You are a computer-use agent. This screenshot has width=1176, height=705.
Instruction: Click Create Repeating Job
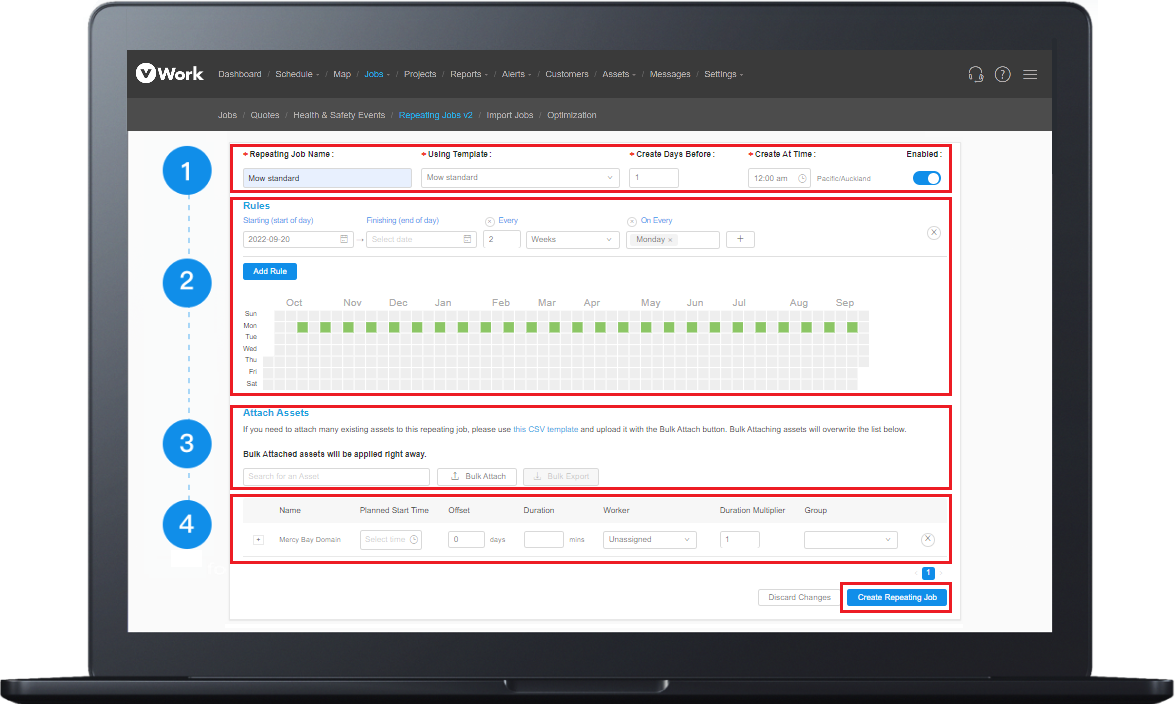point(897,598)
